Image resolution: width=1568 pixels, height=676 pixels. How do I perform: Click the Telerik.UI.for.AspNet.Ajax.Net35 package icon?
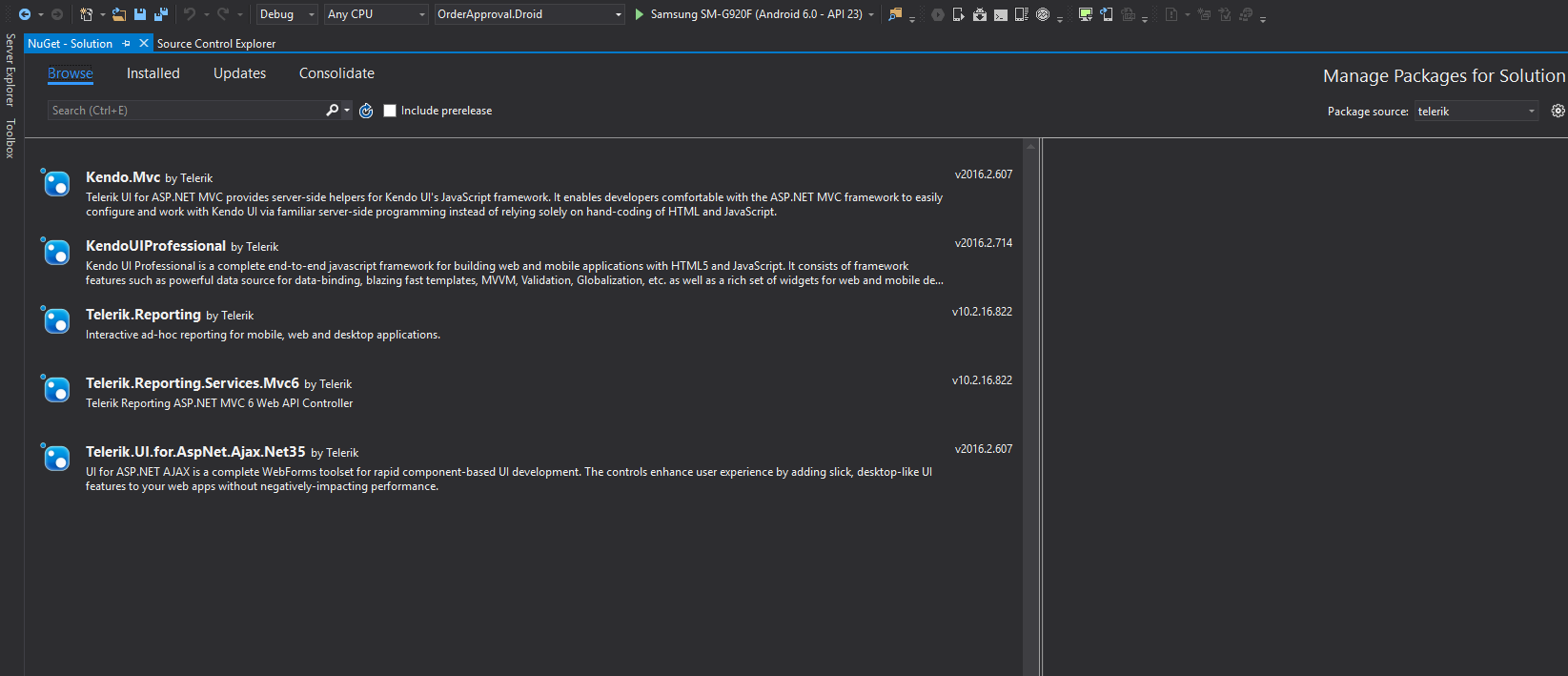coord(55,457)
